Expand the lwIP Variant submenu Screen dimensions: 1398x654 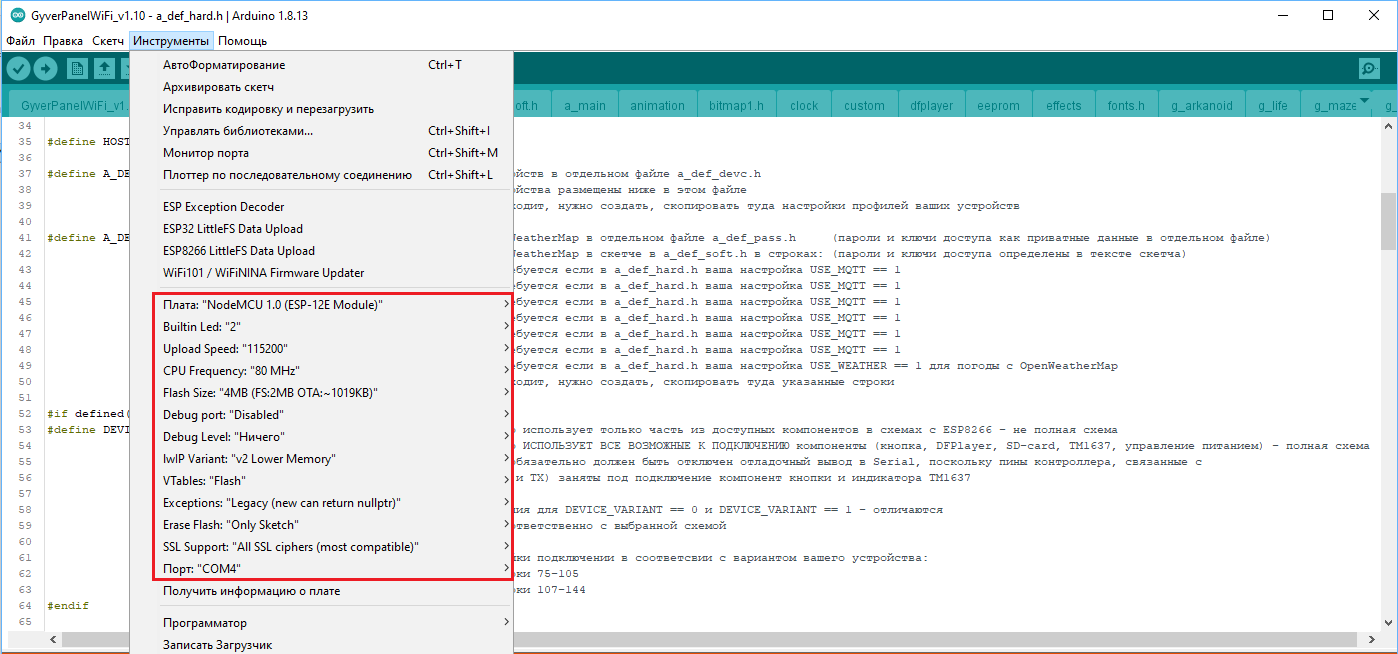point(321,458)
